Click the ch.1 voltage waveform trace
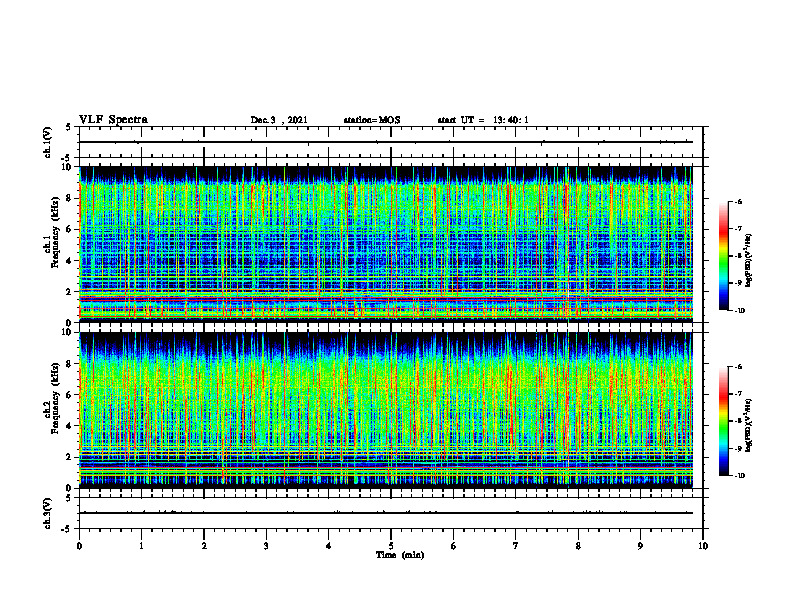This screenshot has width=792, height=612. pyautogui.click(x=386, y=142)
